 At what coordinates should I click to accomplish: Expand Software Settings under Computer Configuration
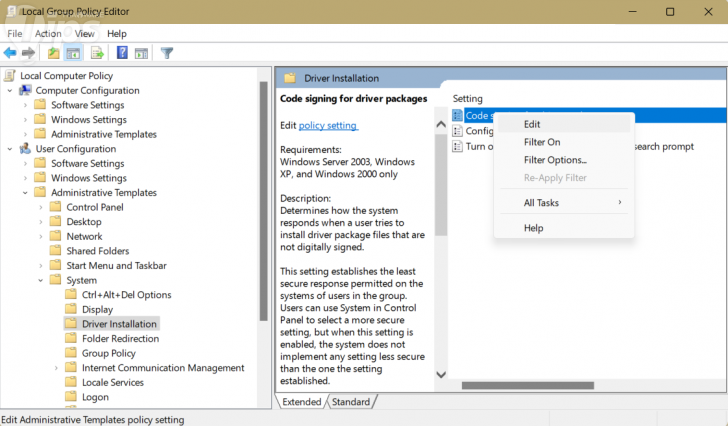[25, 105]
